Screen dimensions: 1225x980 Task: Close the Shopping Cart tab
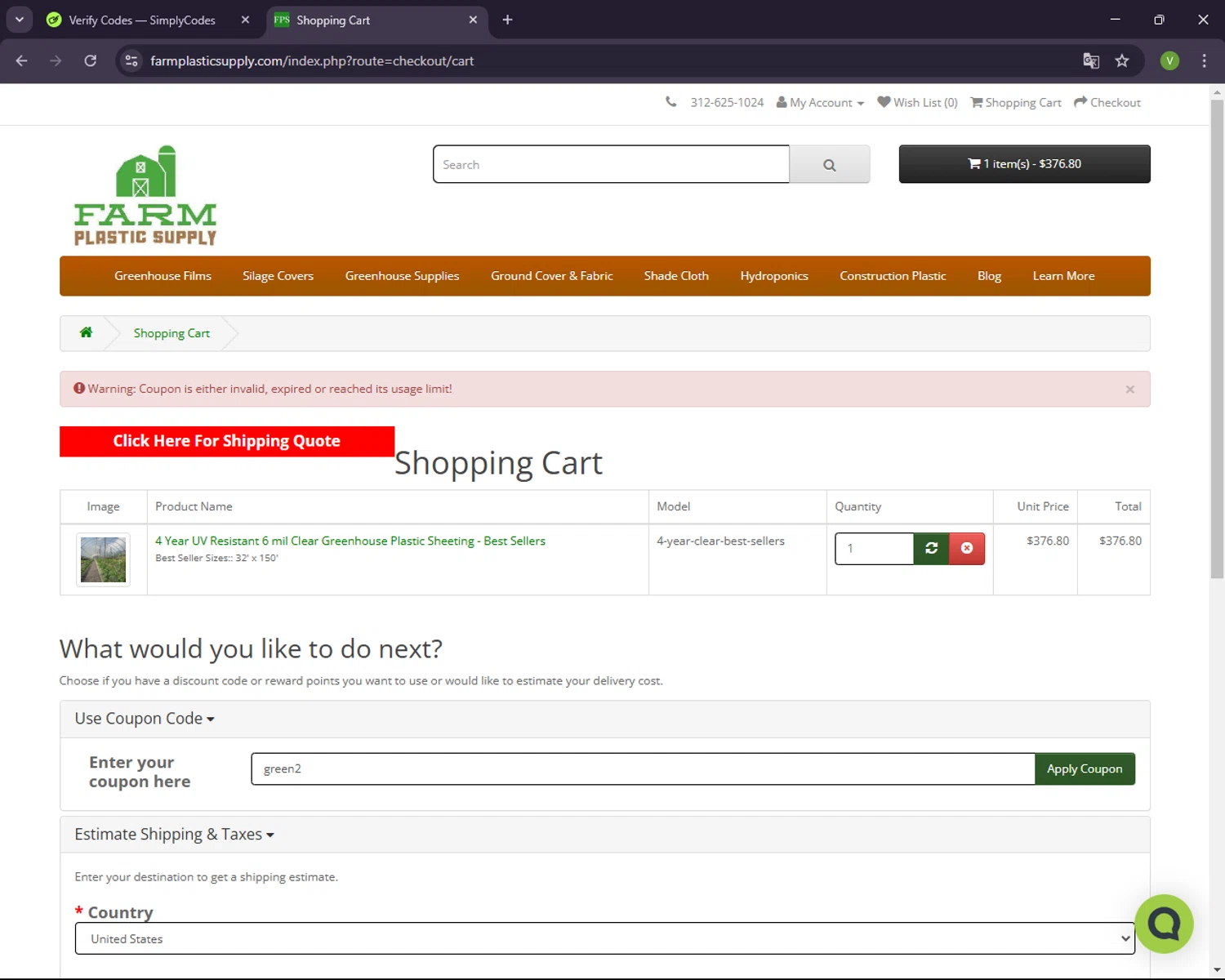coord(473,20)
